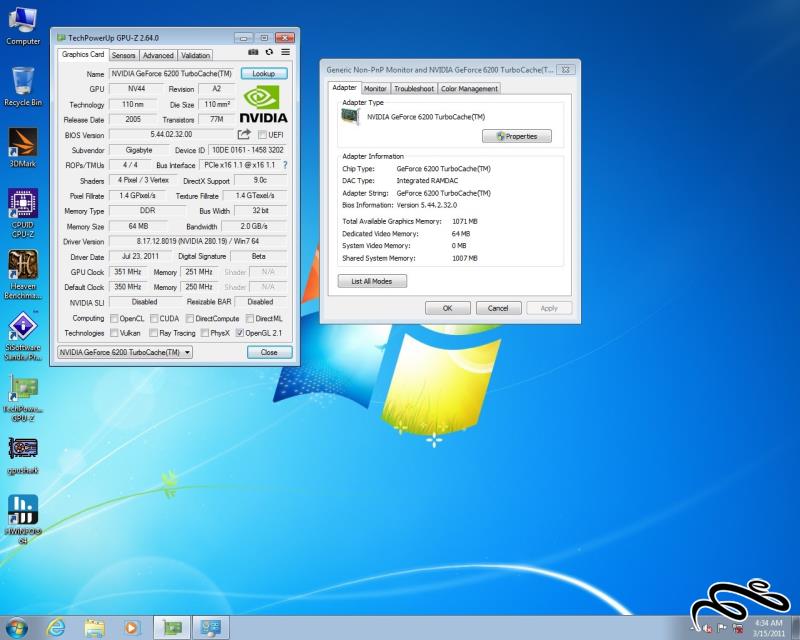The height and width of the screenshot is (640, 800).
Task: Switch to the Graphics Card tab
Action: point(83,54)
